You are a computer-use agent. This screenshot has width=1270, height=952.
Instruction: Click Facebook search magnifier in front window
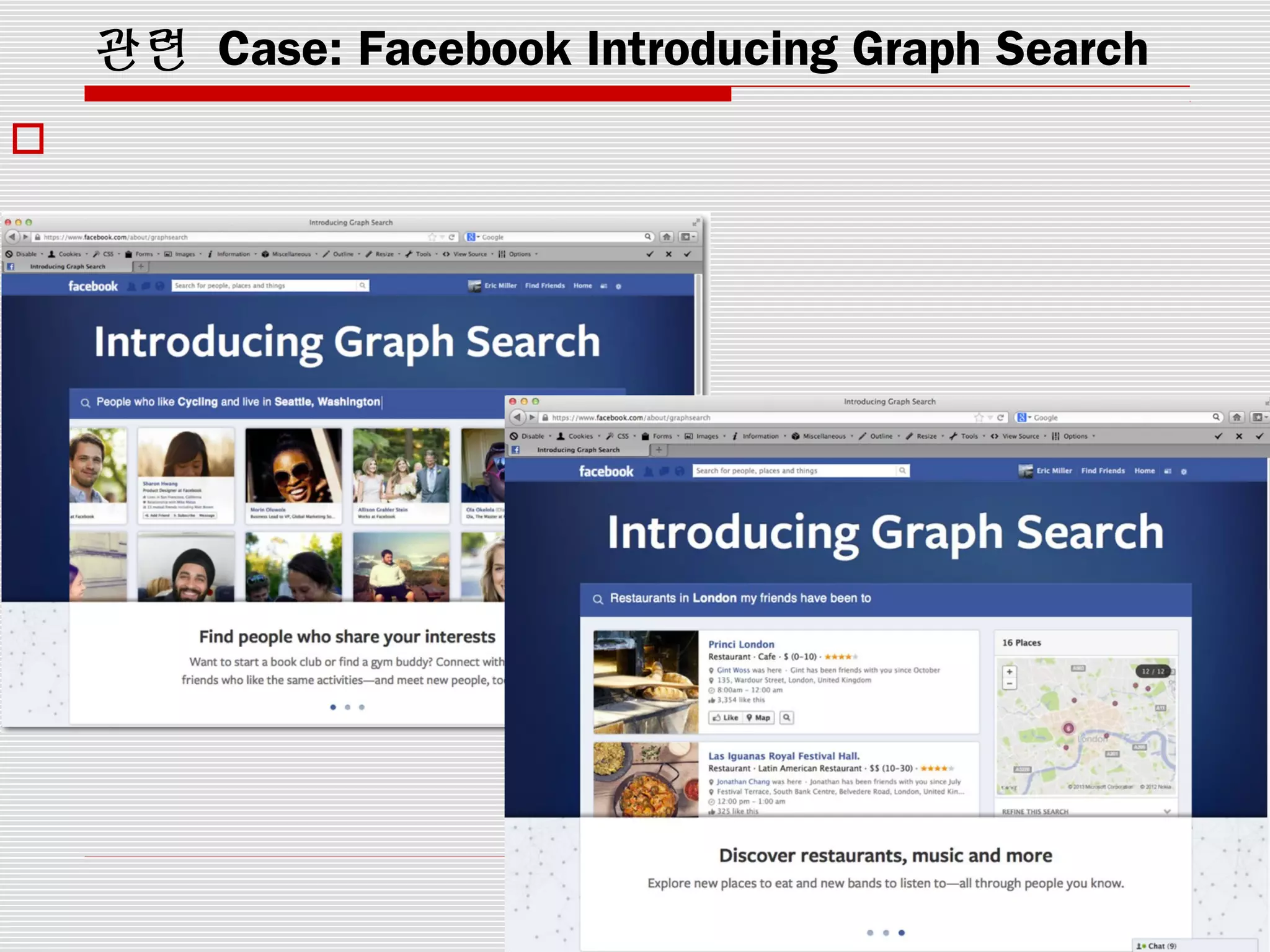click(x=903, y=471)
